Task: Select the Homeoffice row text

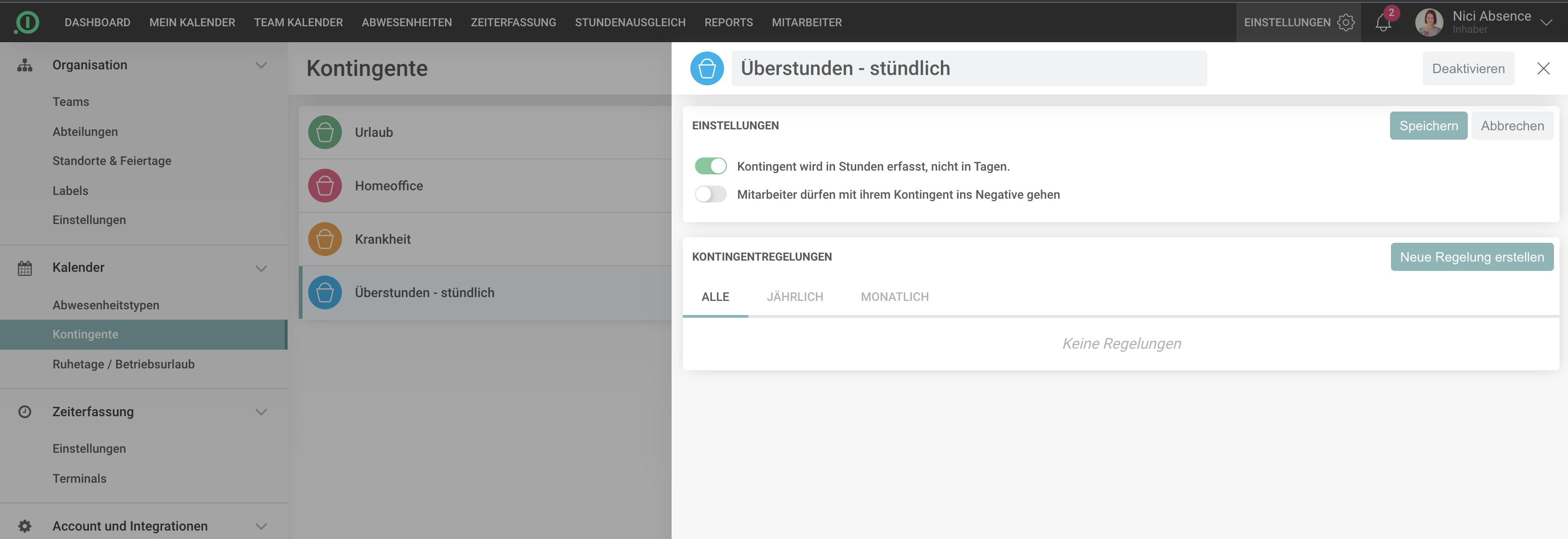Action: tap(389, 186)
